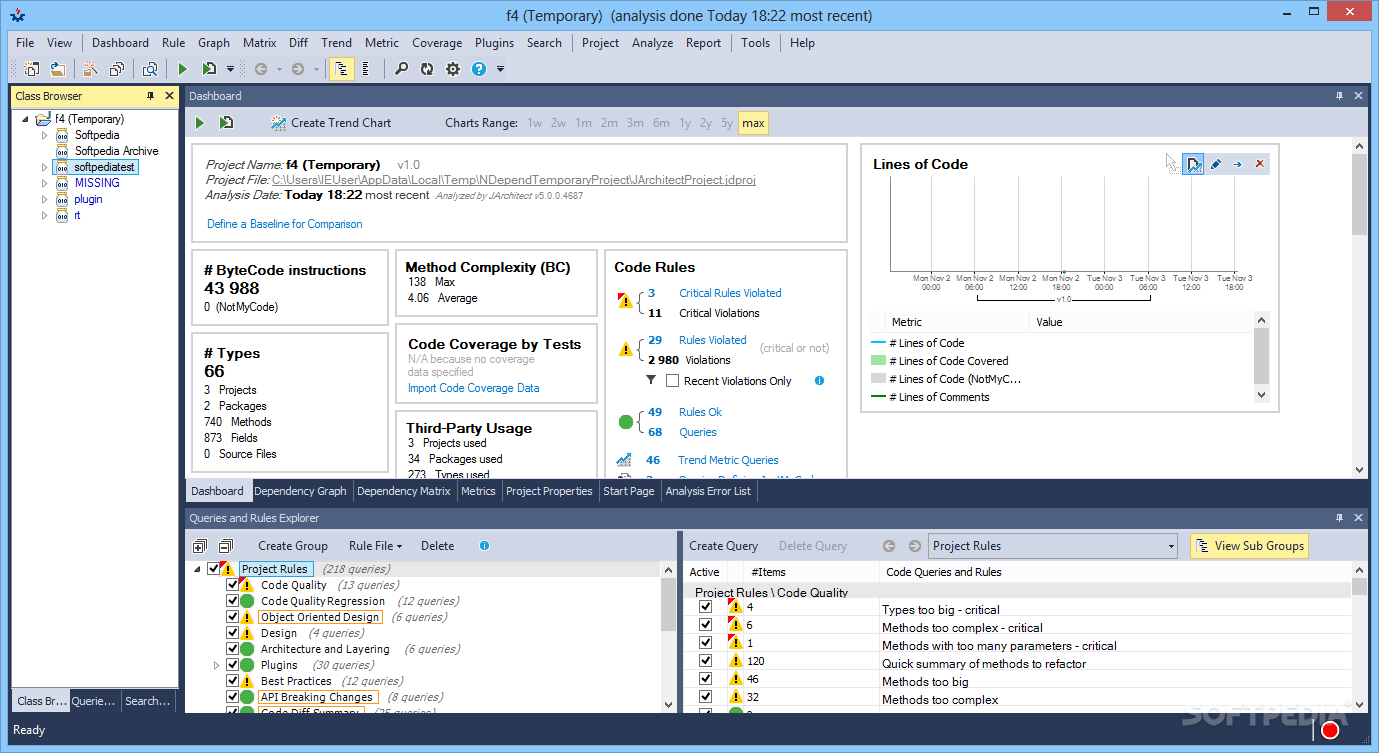
Task: Uncheck the Project Rules group checkbox
Action: pyautogui.click(x=213, y=569)
